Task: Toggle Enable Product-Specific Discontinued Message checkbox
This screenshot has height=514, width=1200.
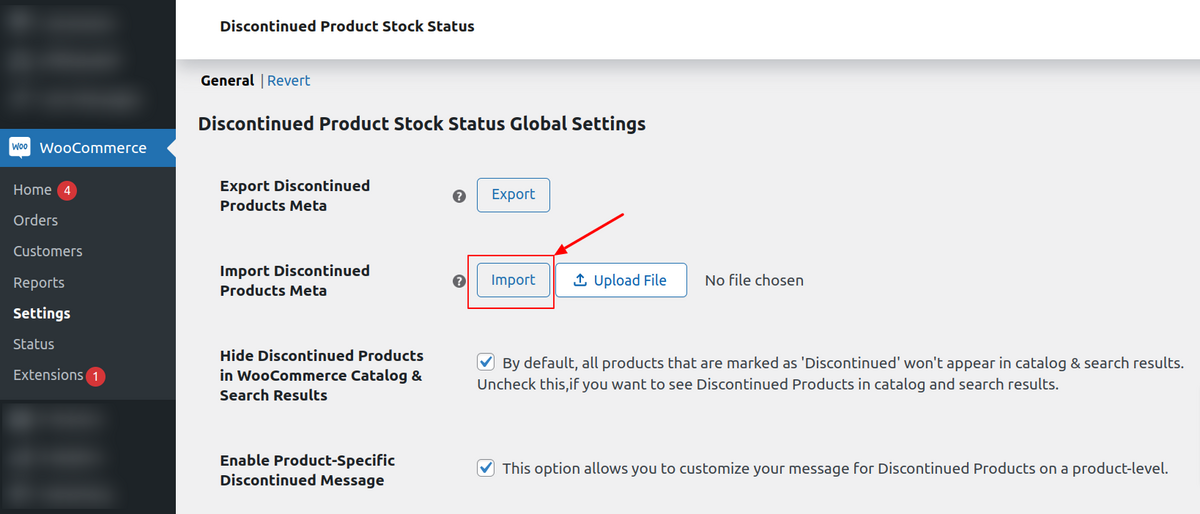Action: [486, 467]
